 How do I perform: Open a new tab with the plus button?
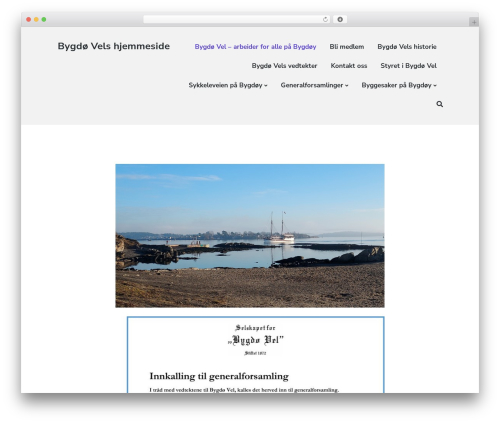pos(474,22)
